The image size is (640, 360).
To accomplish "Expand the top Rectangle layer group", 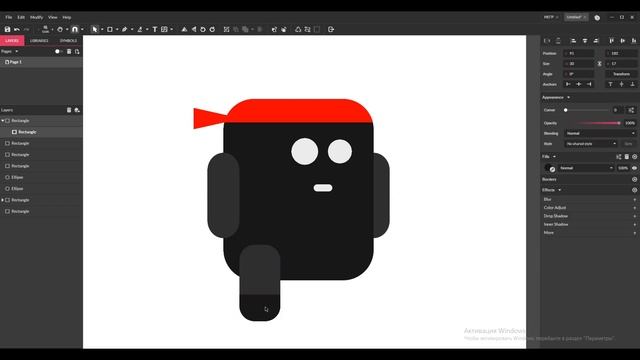I will (x=3, y=121).
